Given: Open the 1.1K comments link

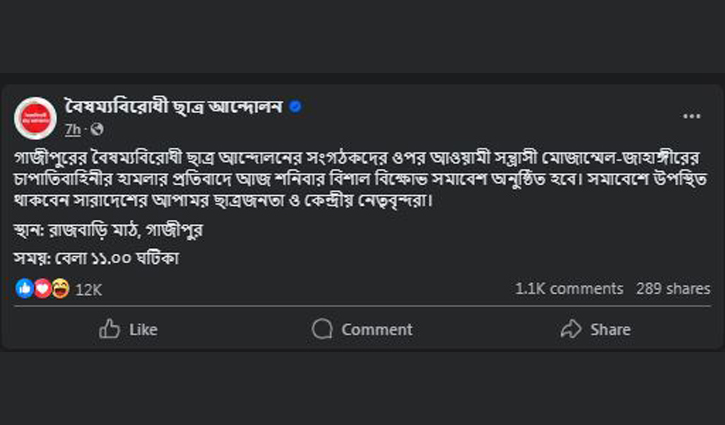Looking at the screenshot, I should coord(569,289).
